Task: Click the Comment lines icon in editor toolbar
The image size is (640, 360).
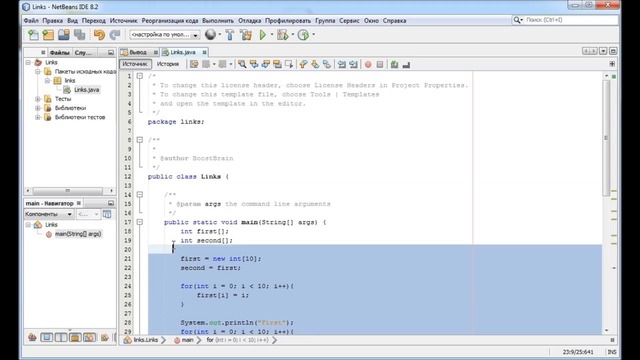Action: [394, 64]
